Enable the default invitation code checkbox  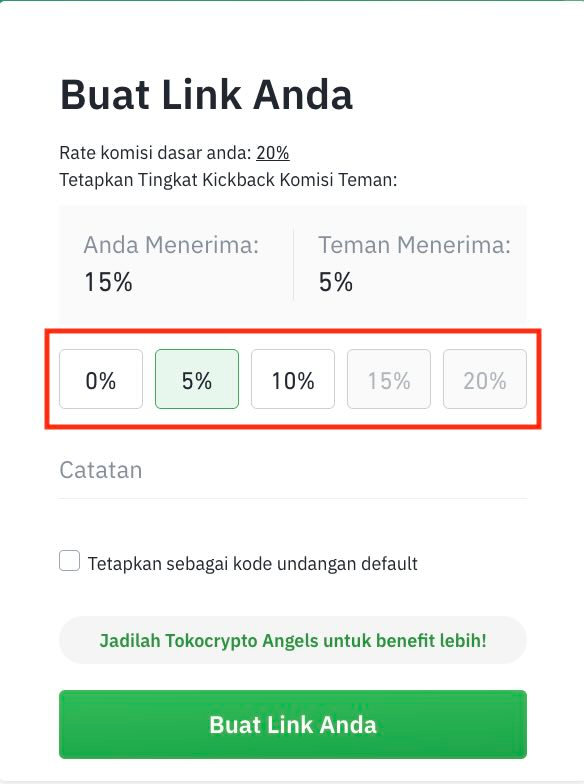point(70,561)
